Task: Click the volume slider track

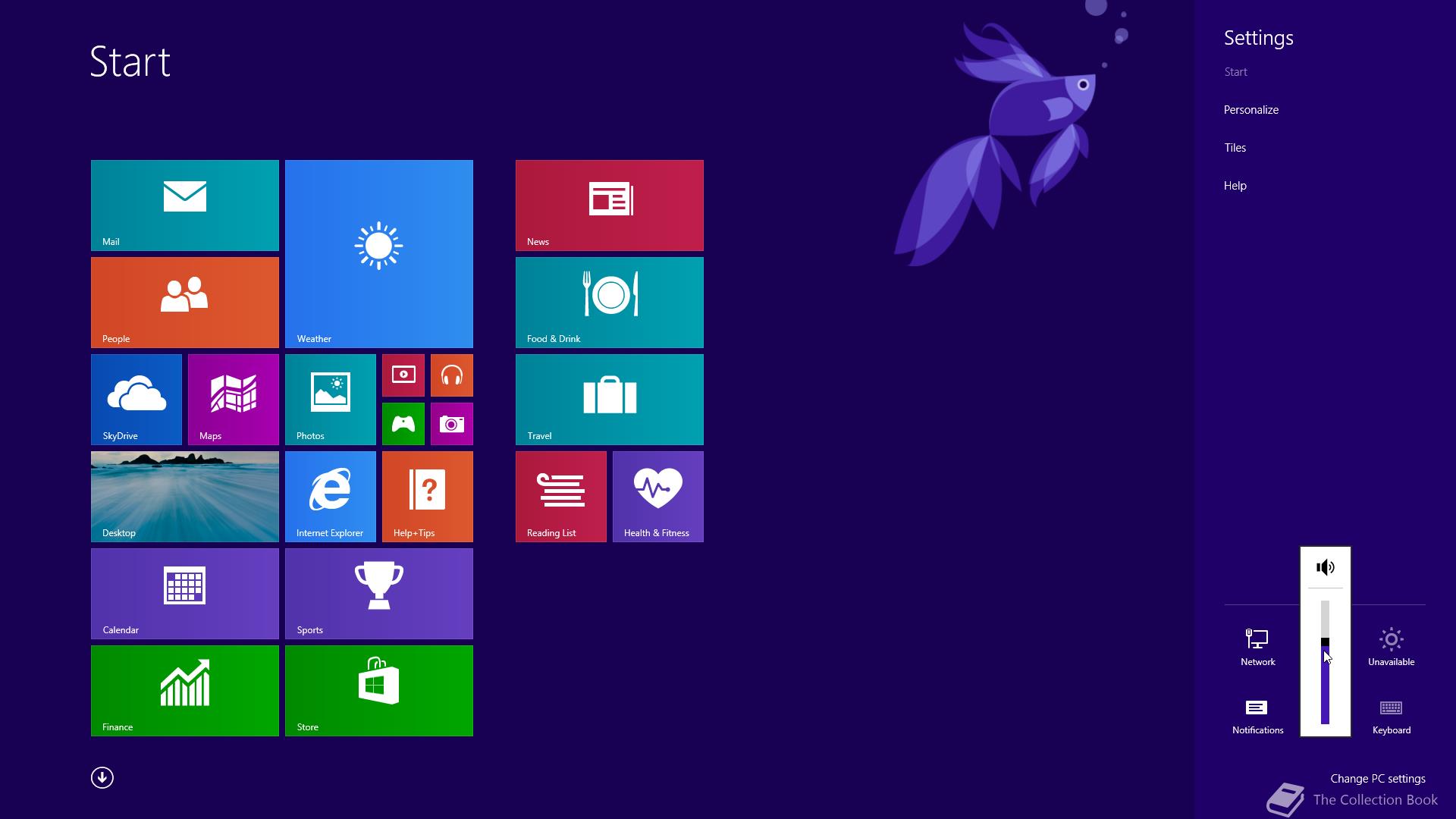Action: point(1326,662)
